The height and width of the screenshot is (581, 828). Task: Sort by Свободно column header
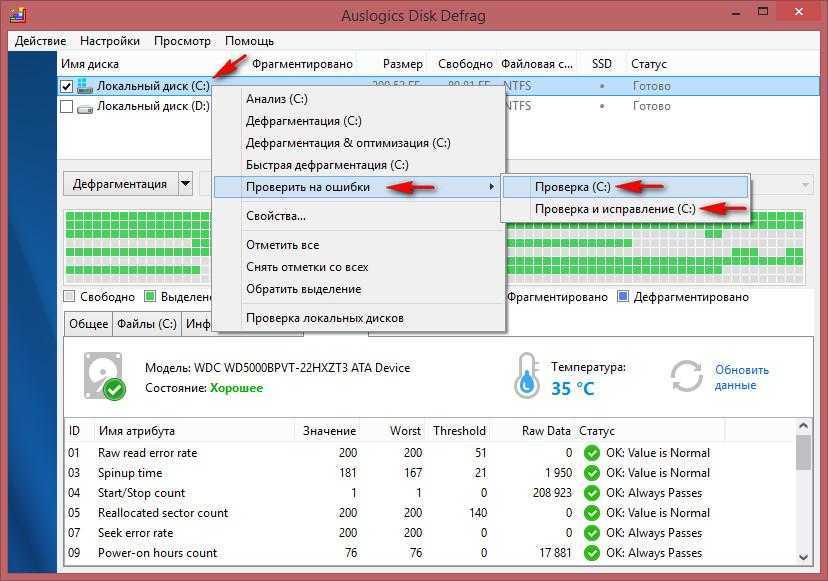tap(465, 64)
